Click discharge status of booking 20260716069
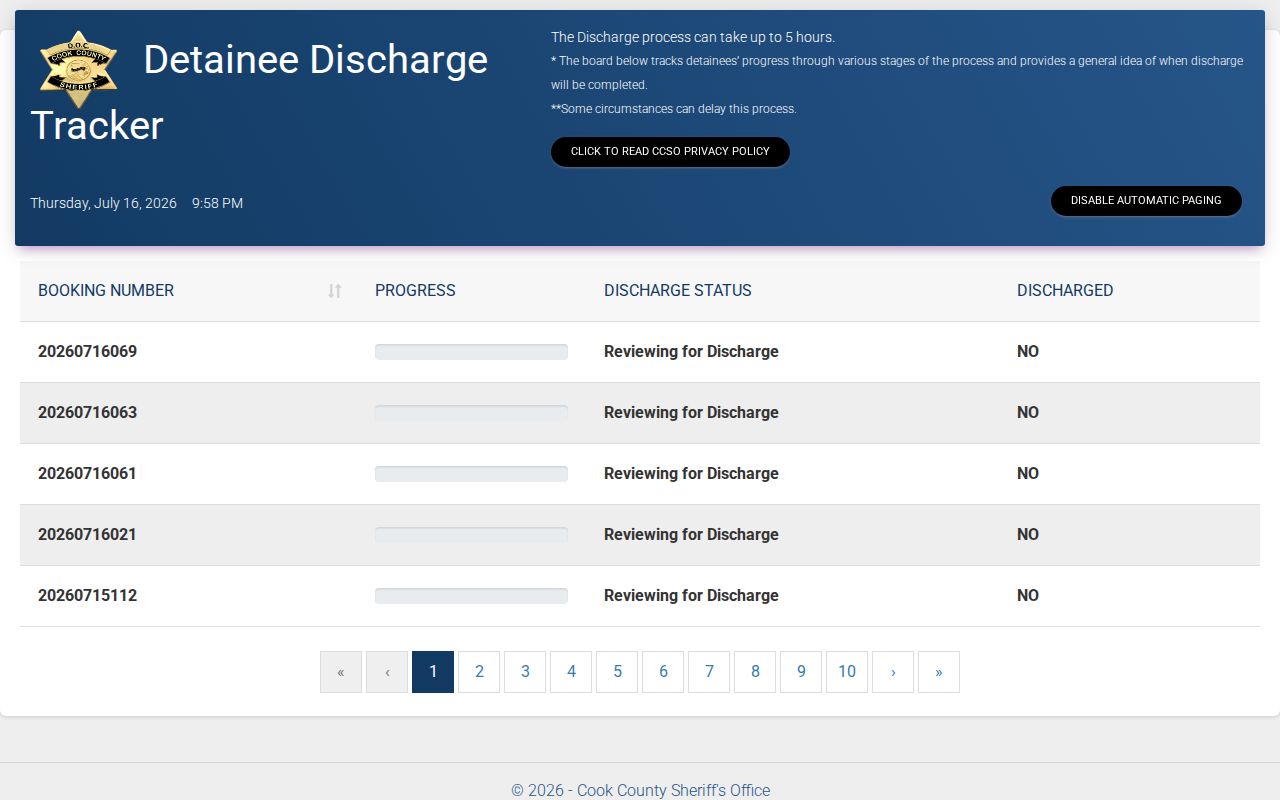 [691, 352]
